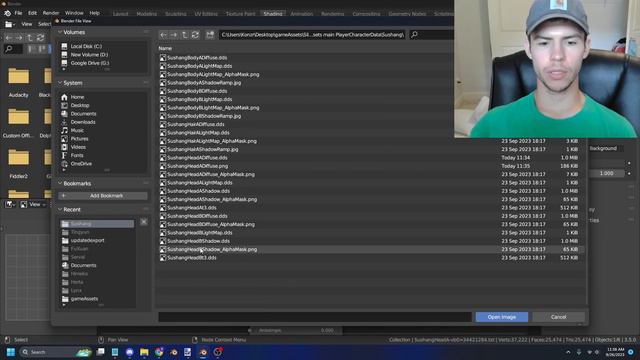Open the File menu
The image size is (640, 360).
[x=18, y=13]
